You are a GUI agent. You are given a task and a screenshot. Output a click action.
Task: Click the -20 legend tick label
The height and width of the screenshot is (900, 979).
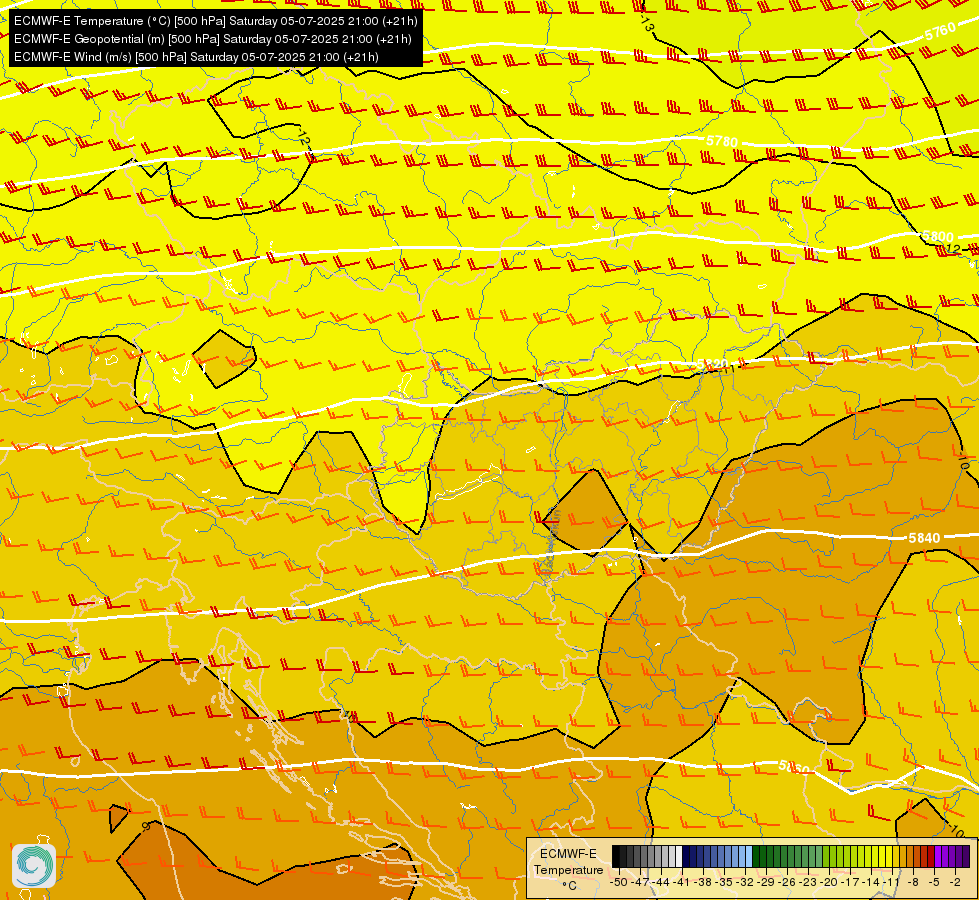click(x=829, y=883)
